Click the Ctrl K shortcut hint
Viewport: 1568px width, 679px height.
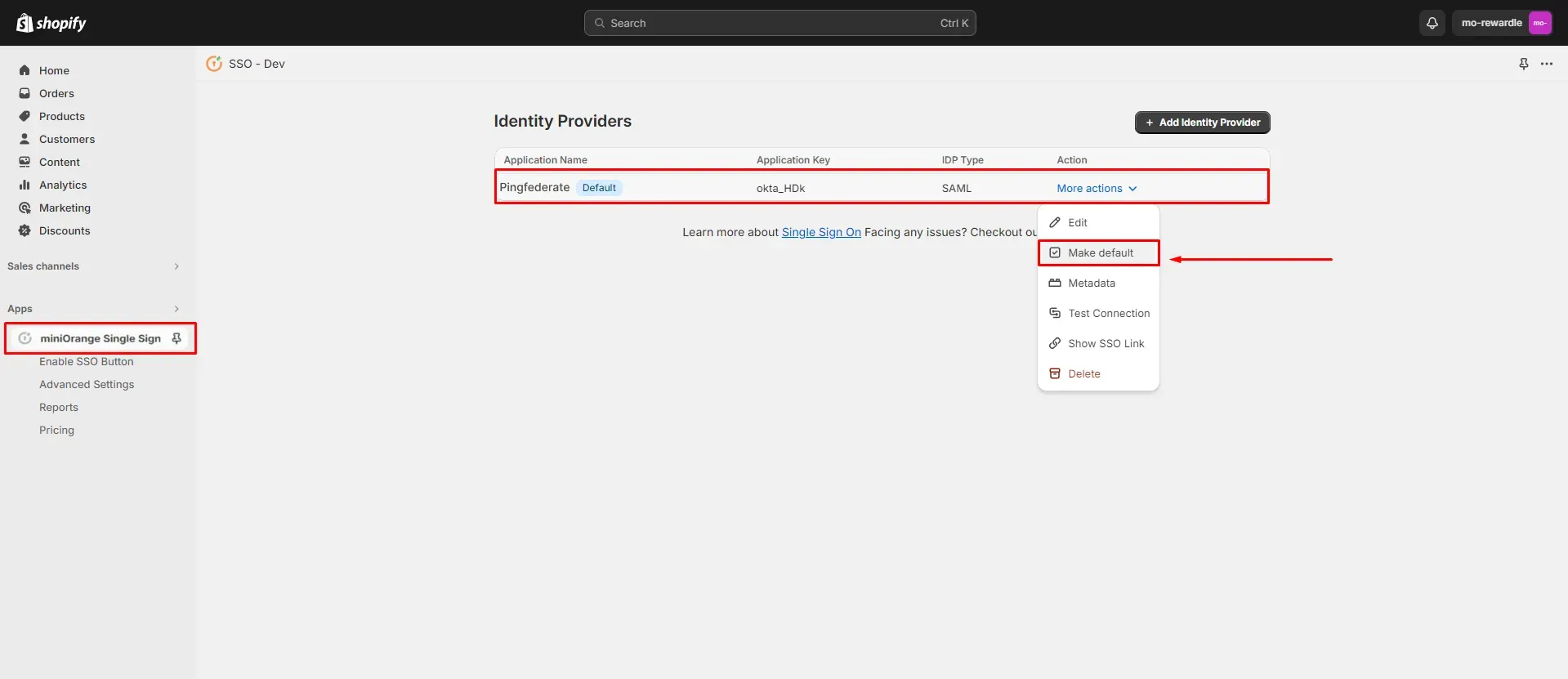954,23
